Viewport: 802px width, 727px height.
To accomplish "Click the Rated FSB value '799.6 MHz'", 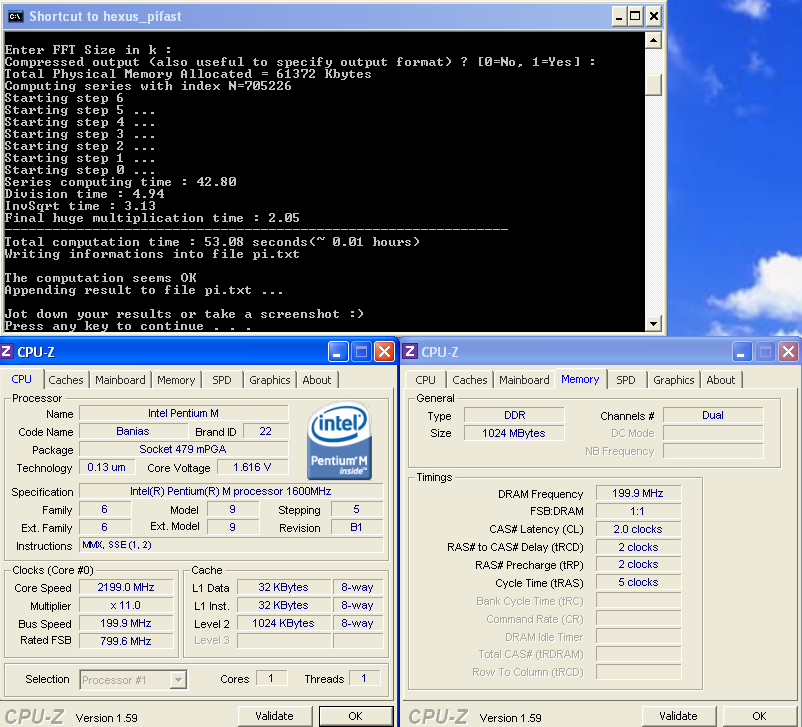I will coord(126,641).
